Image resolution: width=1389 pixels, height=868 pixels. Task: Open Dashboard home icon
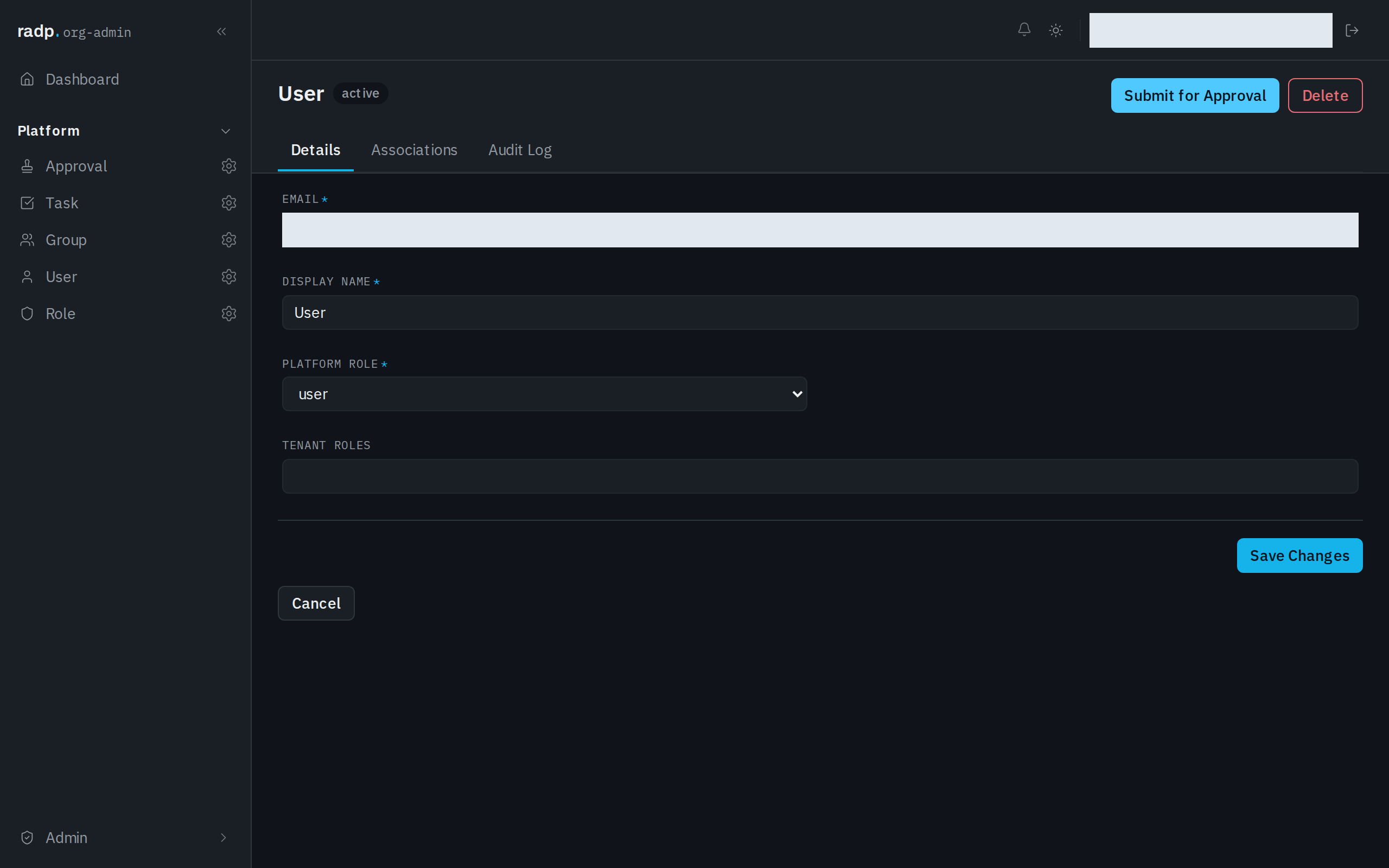click(27, 79)
